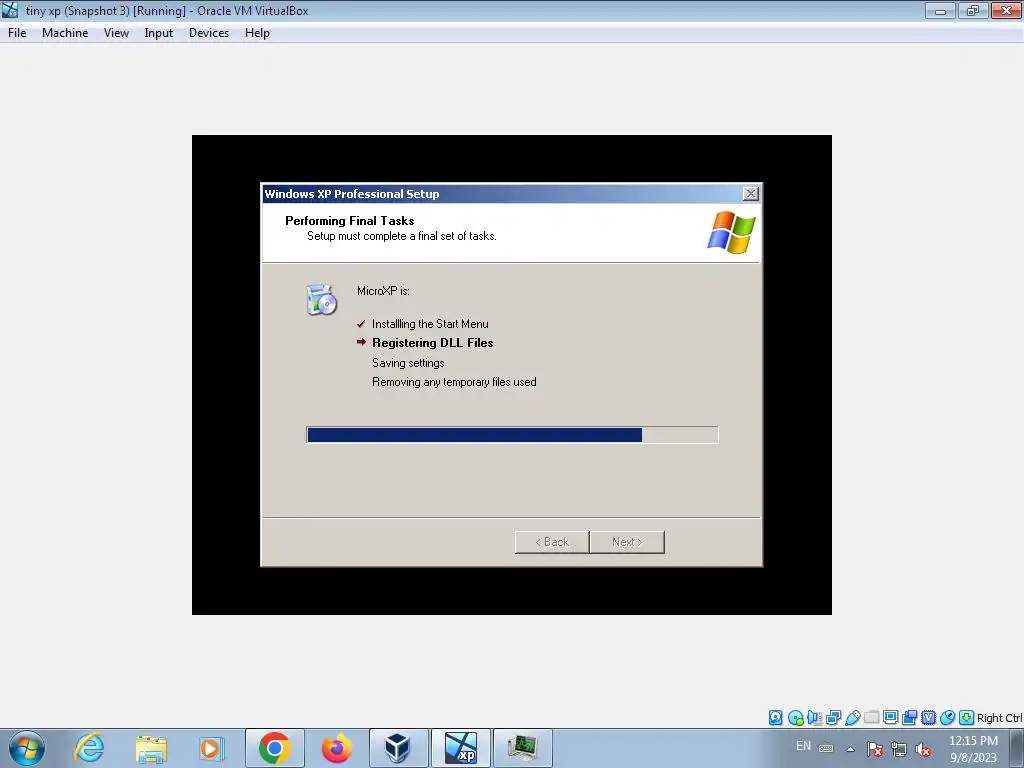
Task: Click Removing any temporary files used text
Action: (454, 382)
